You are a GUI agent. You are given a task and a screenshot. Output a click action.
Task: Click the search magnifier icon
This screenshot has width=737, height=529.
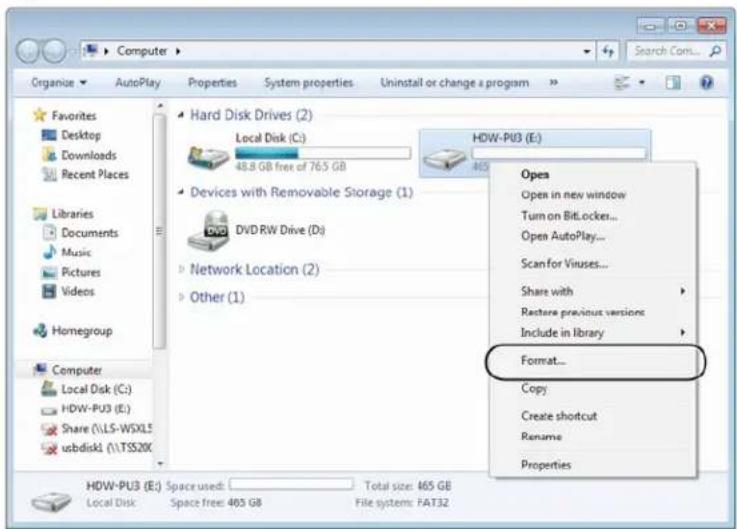point(715,51)
